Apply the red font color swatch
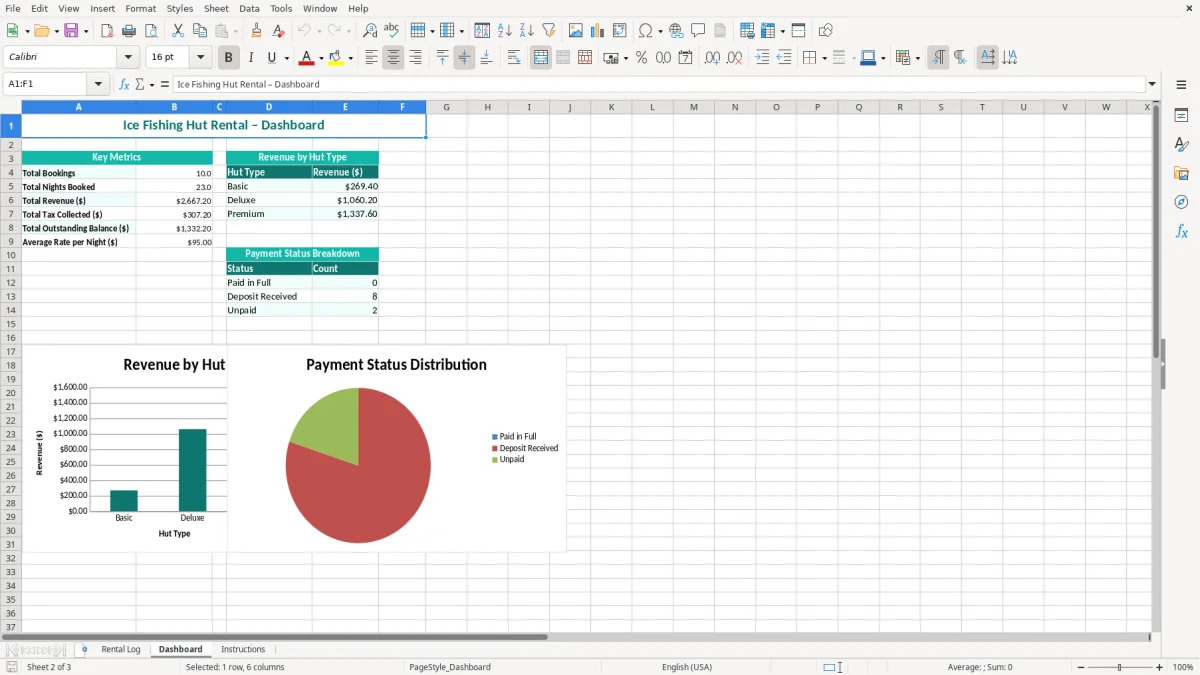Viewport: 1200px width, 675px height. point(307,58)
